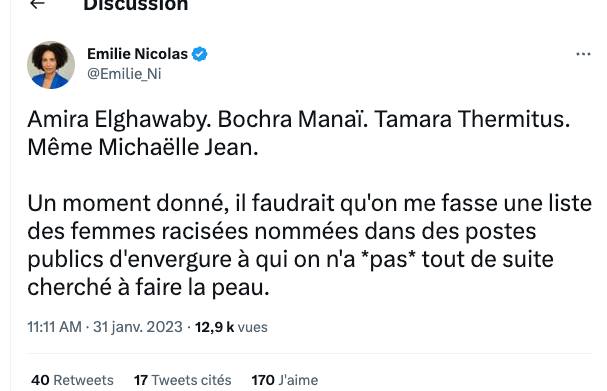Click the line Même Michaëlle Jean
Image resolution: width=607 pixels, height=391 pixels.
(x=143, y=147)
